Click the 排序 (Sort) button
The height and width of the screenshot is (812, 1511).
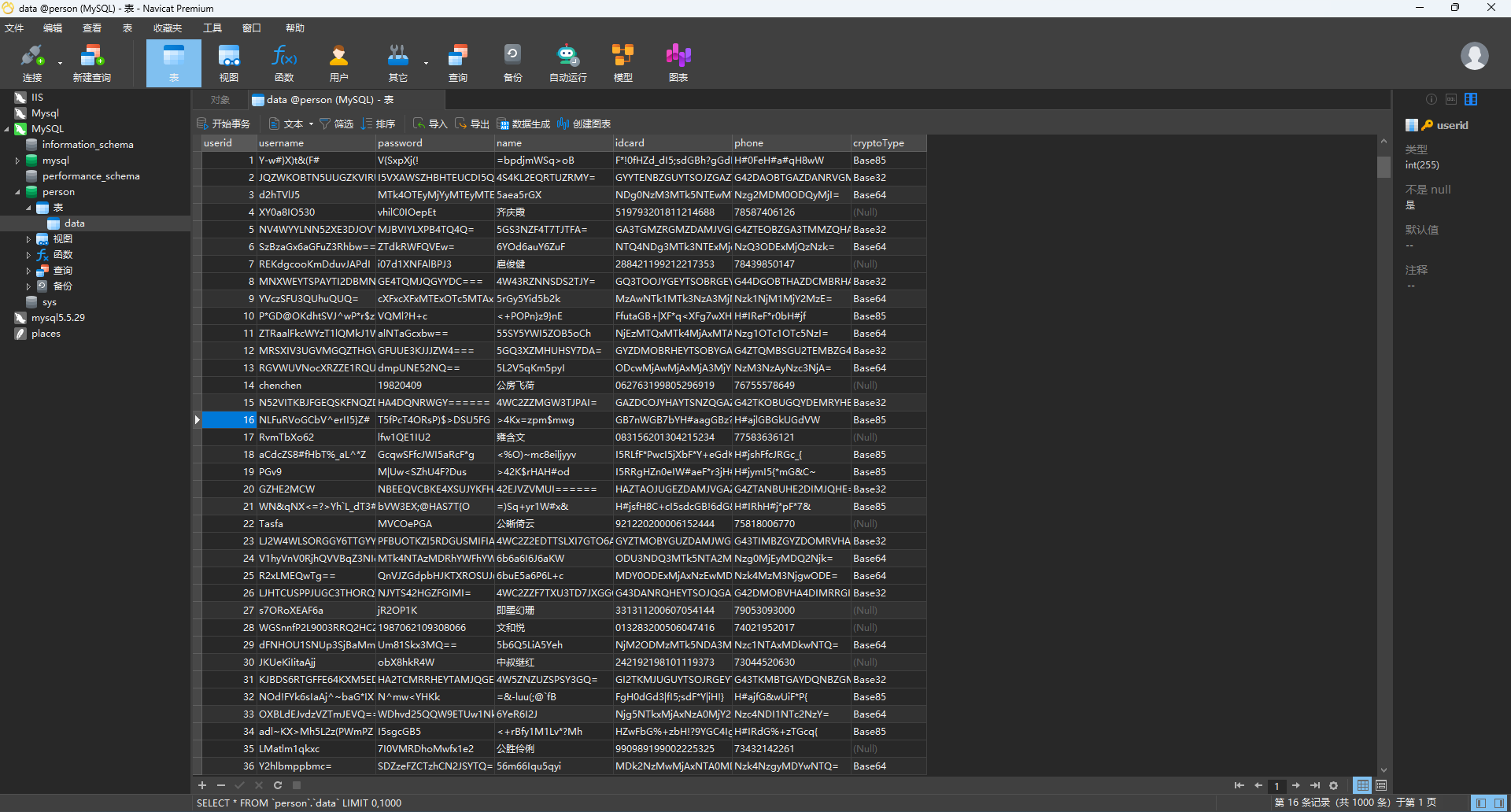tap(379, 124)
